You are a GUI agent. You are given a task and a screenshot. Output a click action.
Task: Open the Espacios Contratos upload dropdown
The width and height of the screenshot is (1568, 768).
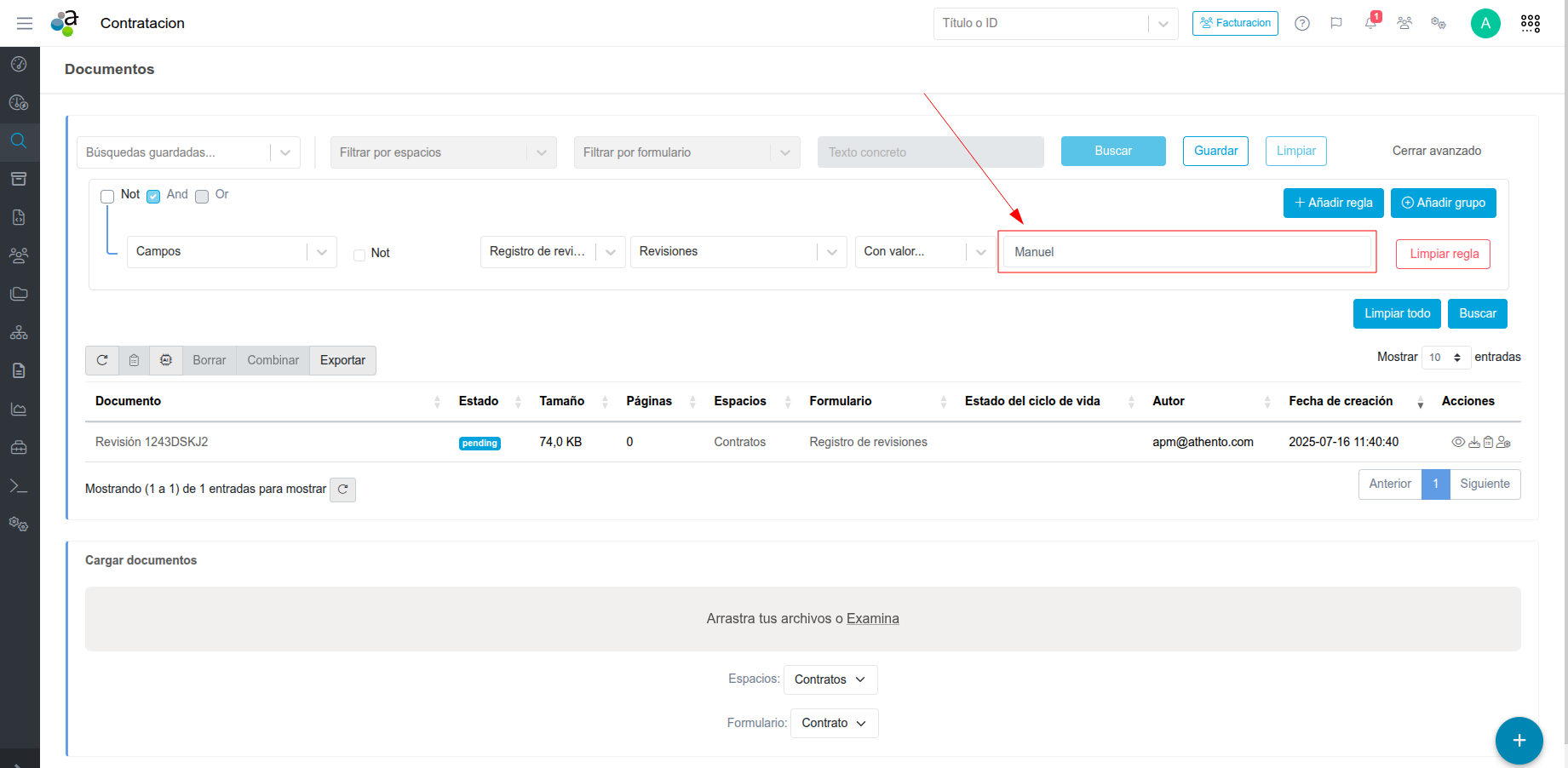tap(830, 679)
